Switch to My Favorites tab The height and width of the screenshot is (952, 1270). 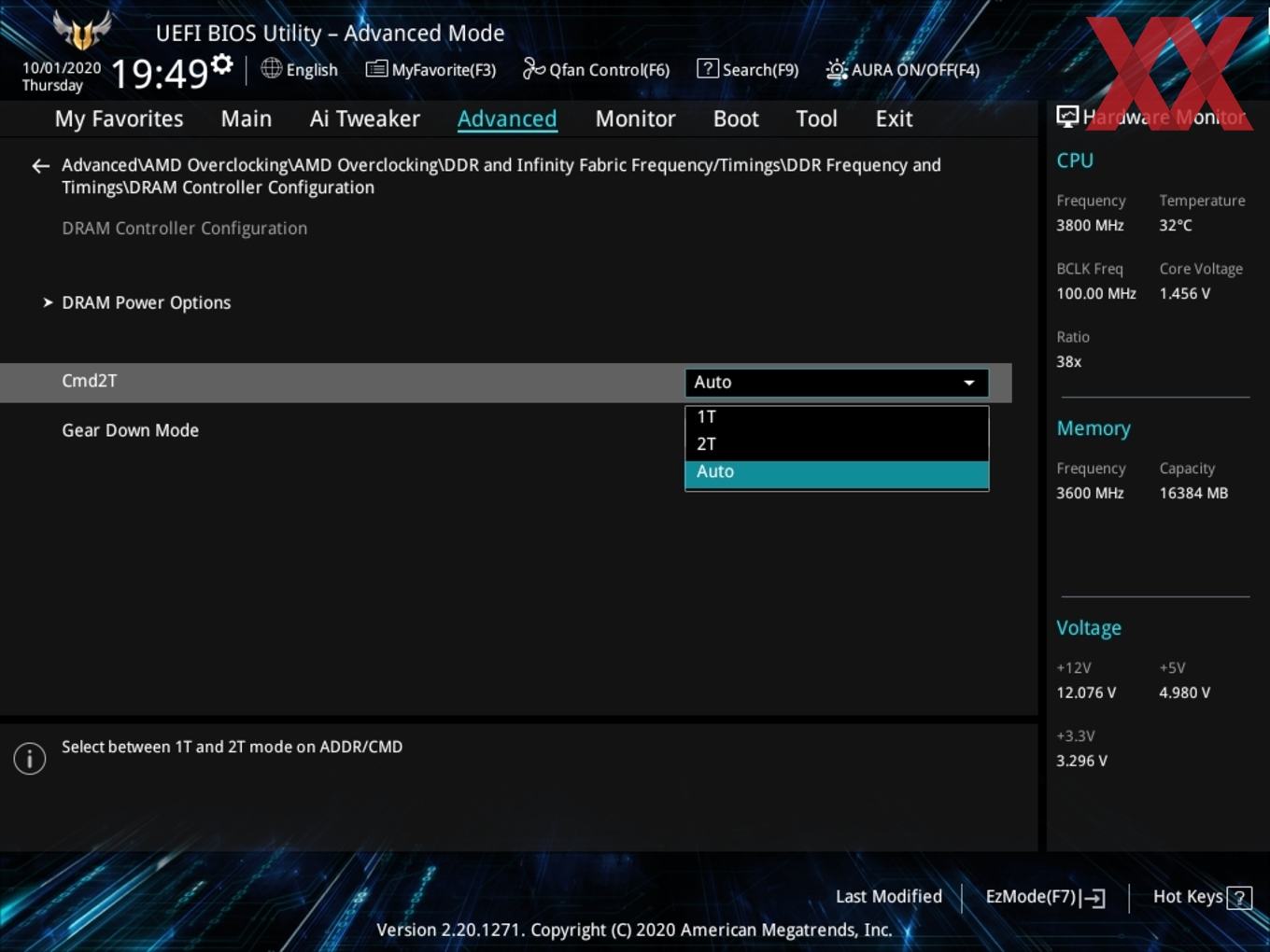(x=119, y=119)
